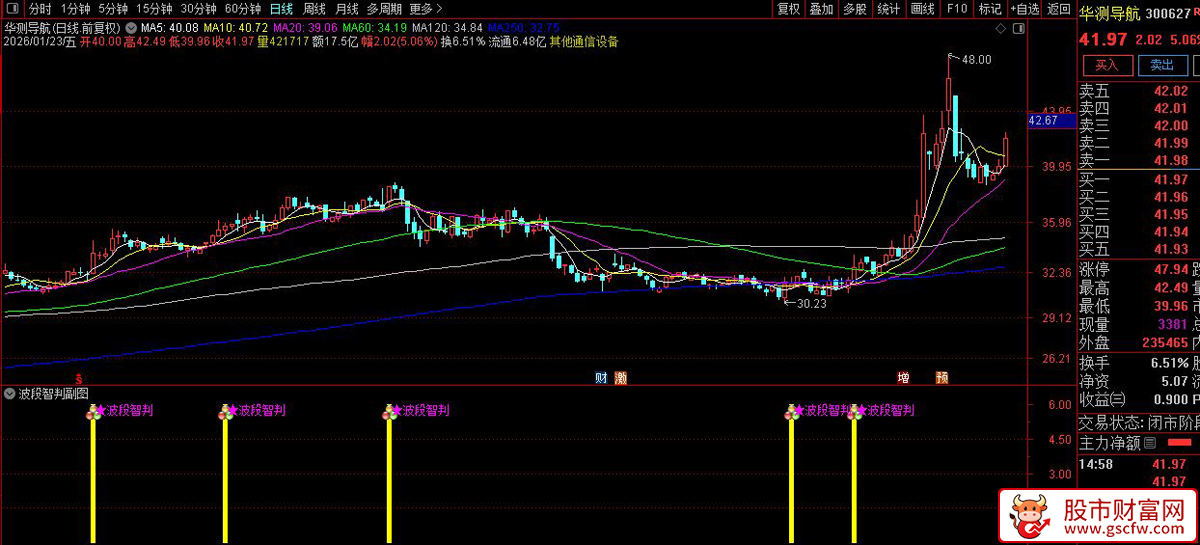Click the 卖五 price 42.02

(x=1171, y=91)
